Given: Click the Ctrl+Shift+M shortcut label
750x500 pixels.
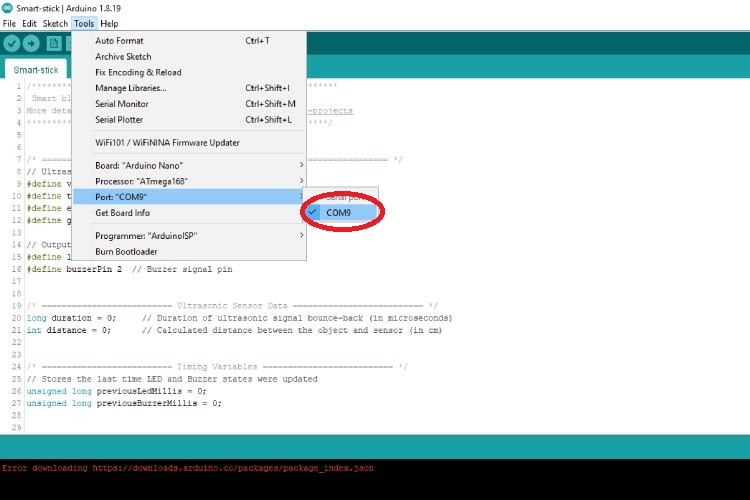Looking at the screenshot, I should pyautogui.click(x=270, y=104).
